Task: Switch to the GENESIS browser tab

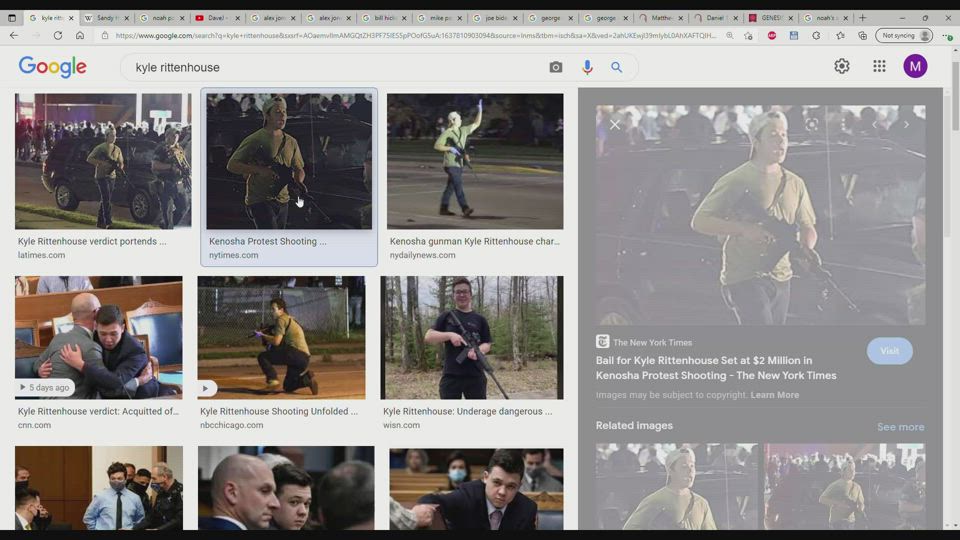Action: [769, 18]
